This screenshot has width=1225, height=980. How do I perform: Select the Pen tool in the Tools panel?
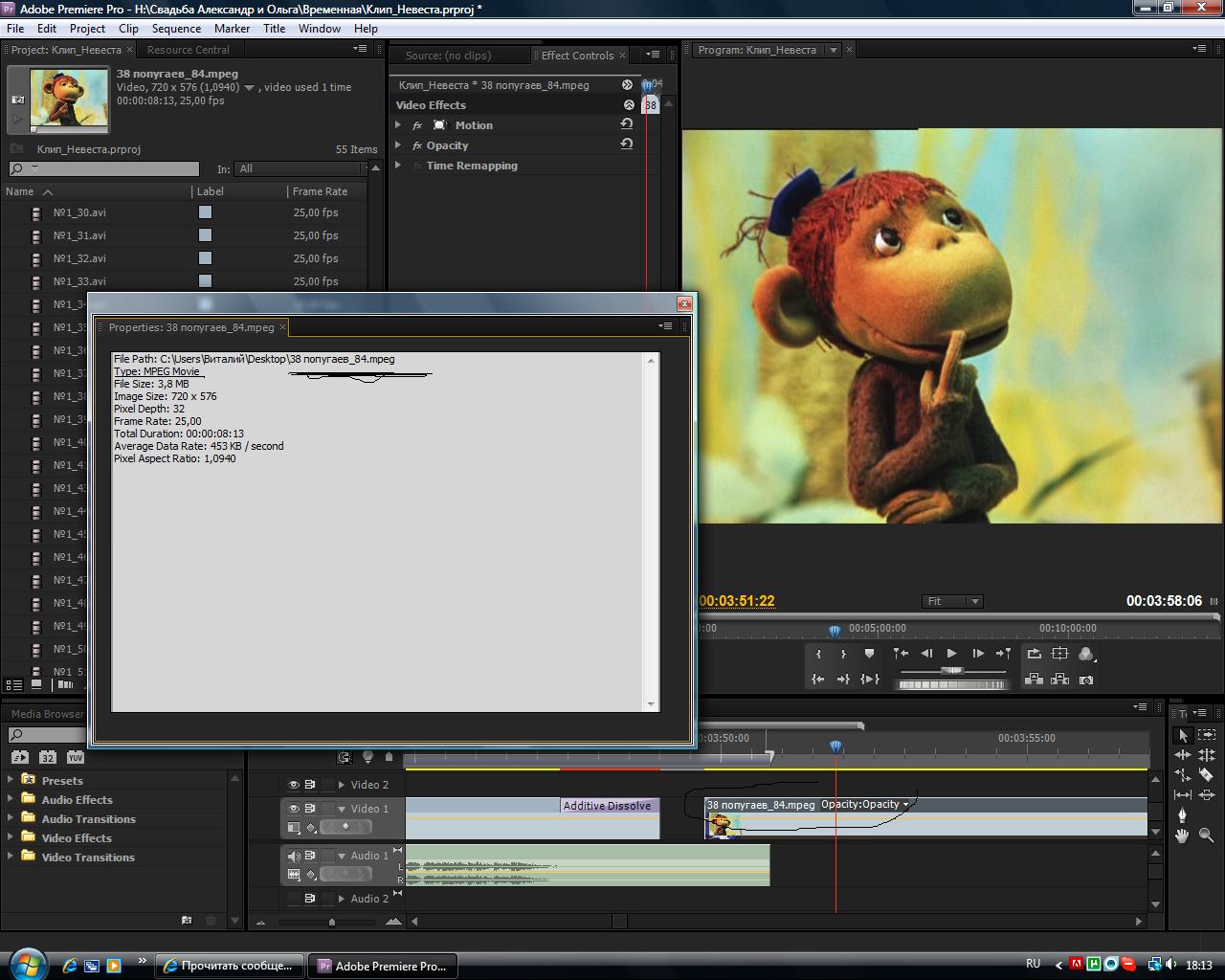1183,814
